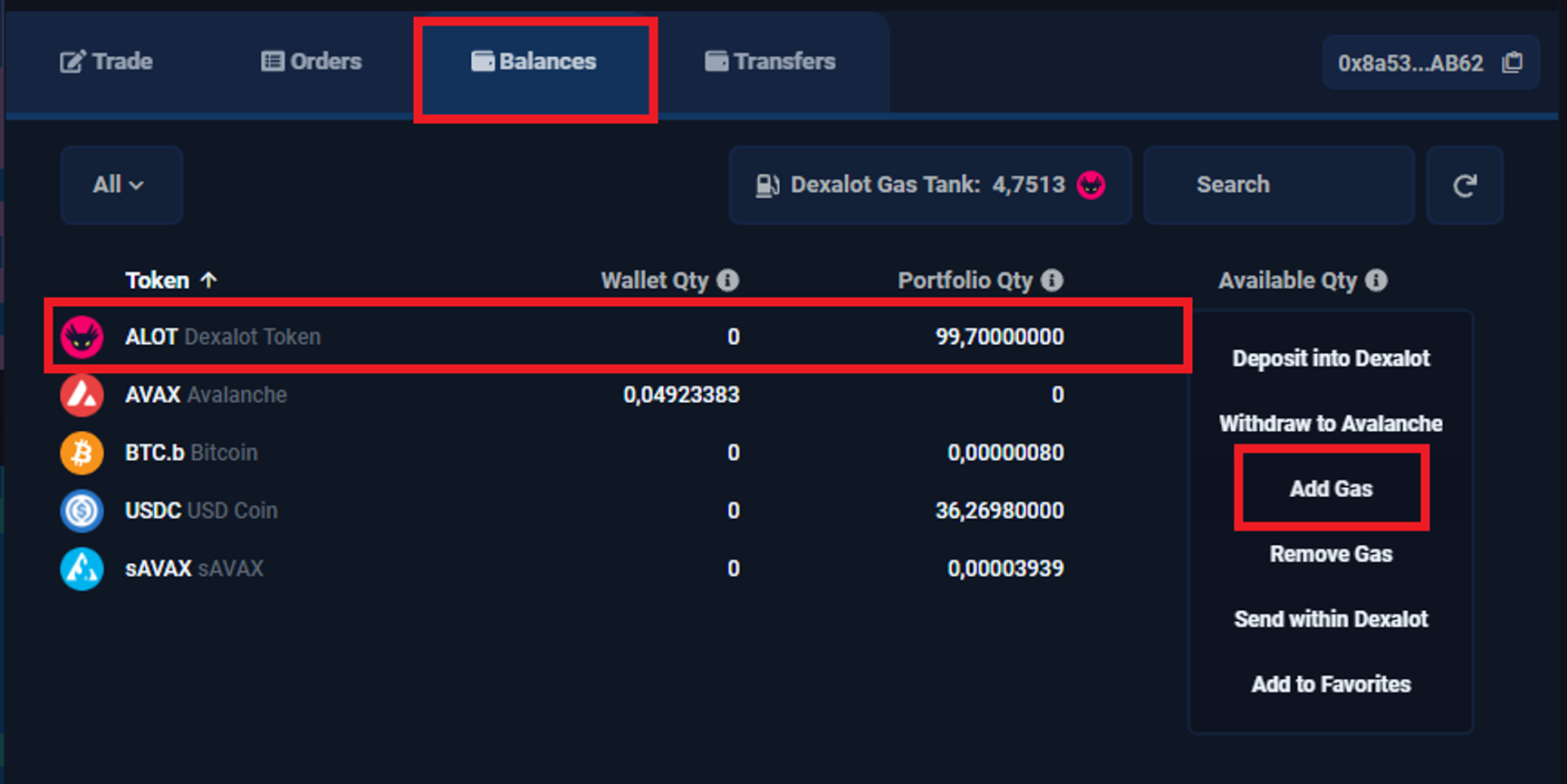This screenshot has height=784, width=1567.
Task: Choose Withdraw to Avalanche option
Action: pos(1331,424)
